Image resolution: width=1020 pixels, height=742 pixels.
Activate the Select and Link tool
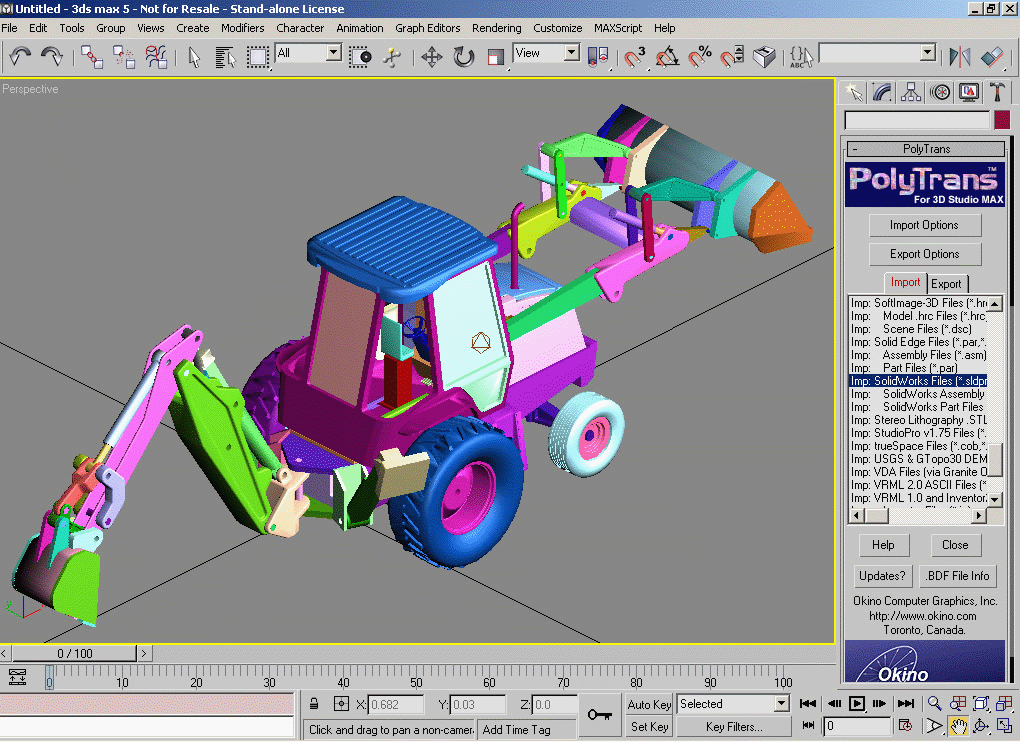tap(92, 57)
